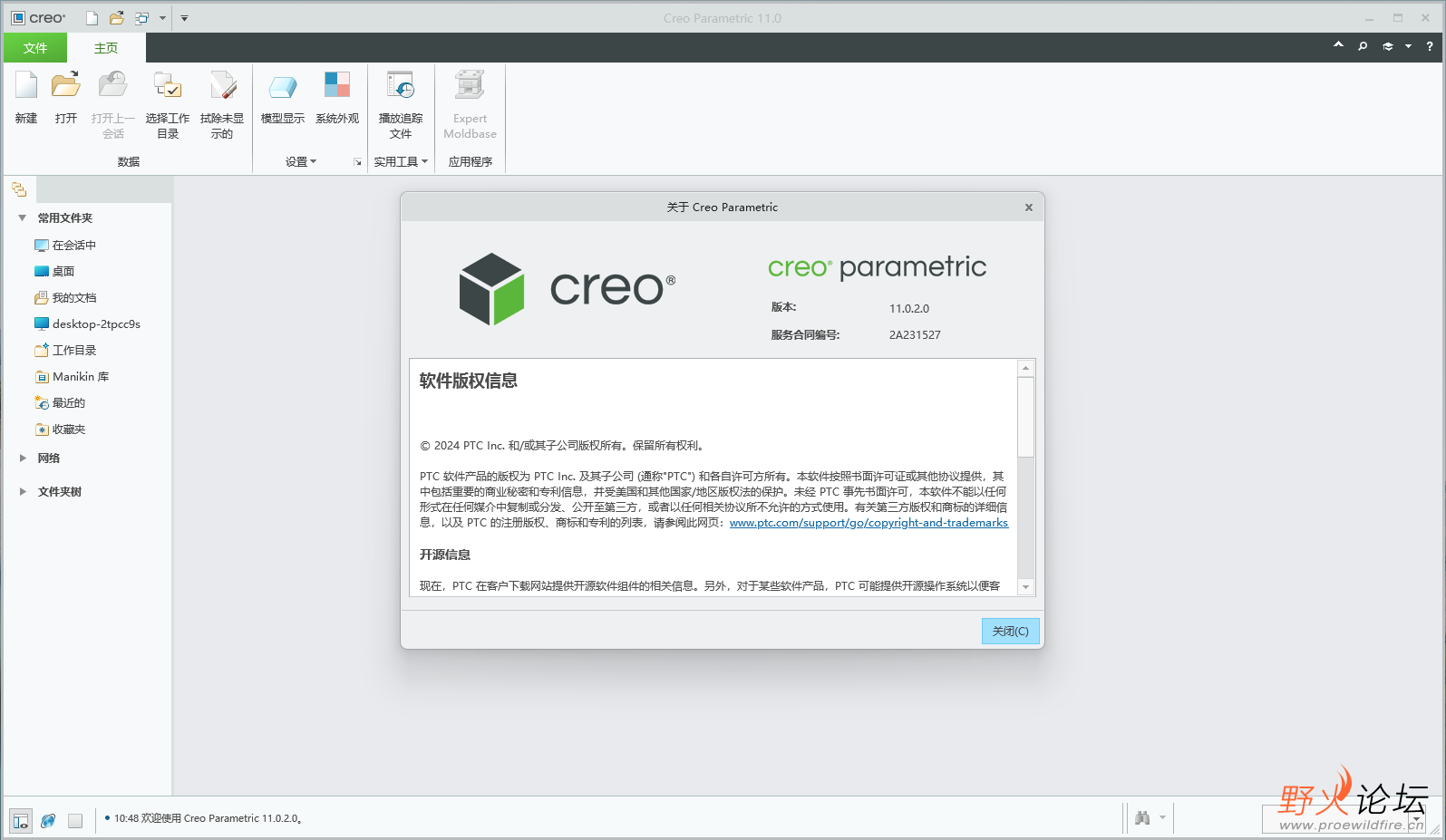Click the command search magnifier icon
The height and width of the screenshot is (840, 1446).
click(1363, 46)
